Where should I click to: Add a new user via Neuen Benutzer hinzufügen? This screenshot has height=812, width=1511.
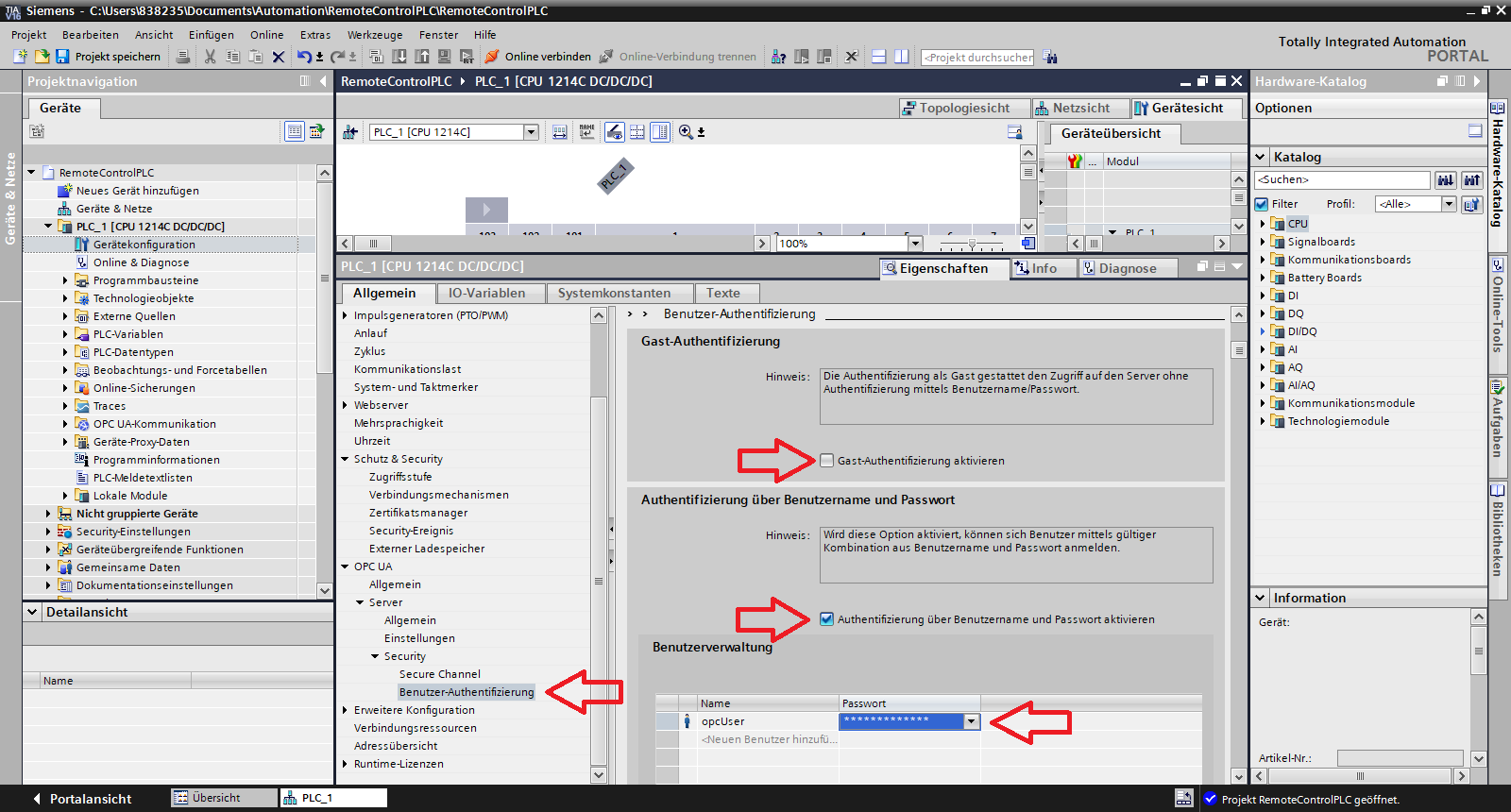pyautogui.click(x=770, y=739)
